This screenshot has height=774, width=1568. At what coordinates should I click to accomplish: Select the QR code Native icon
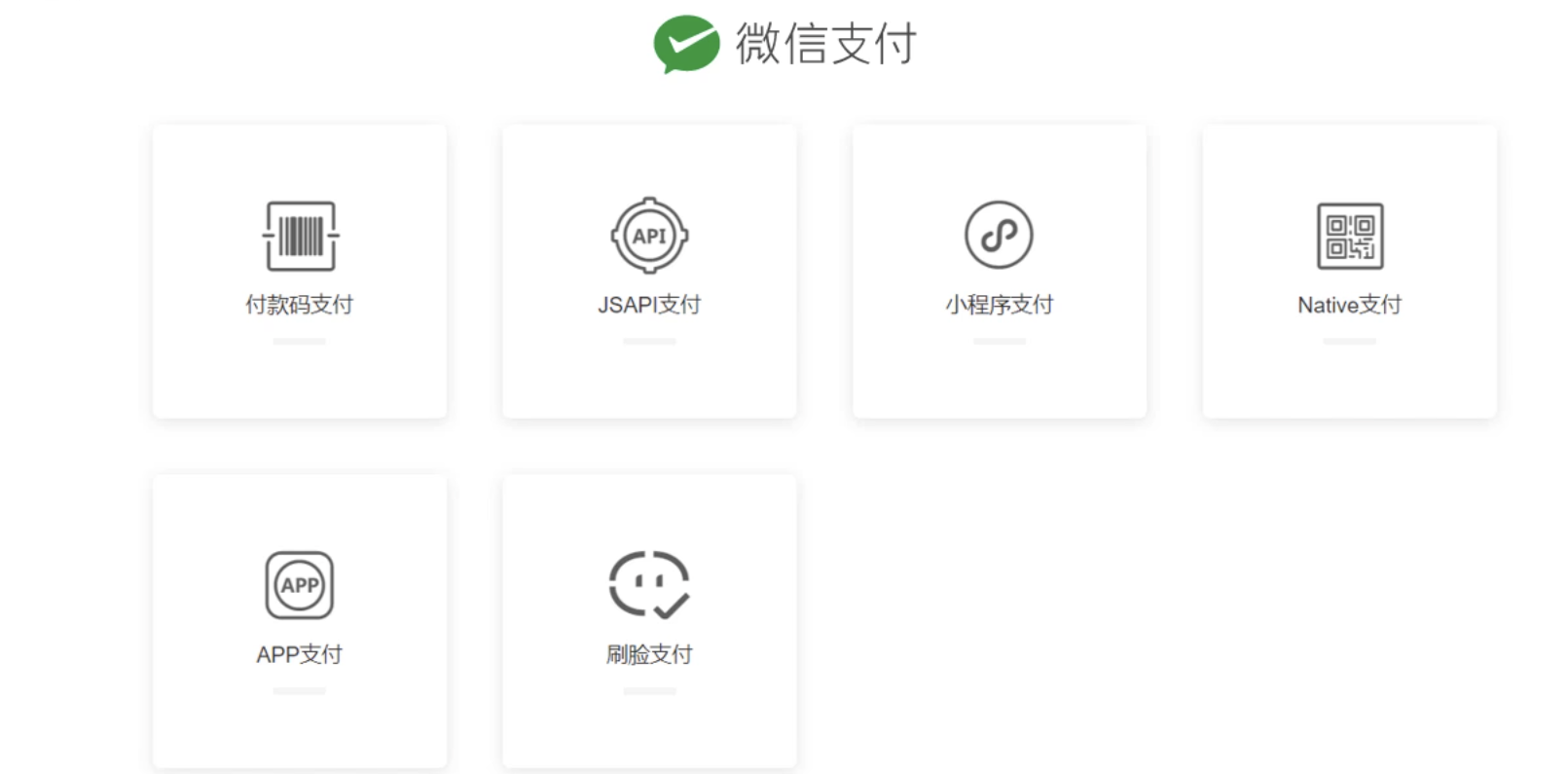1350,236
